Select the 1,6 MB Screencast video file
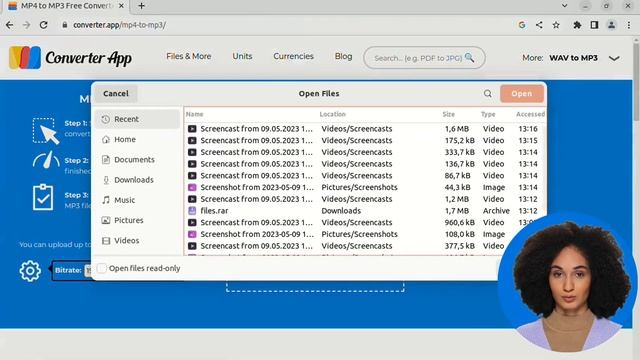Viewport: 640px width, 360px height. tap(364, 129)
